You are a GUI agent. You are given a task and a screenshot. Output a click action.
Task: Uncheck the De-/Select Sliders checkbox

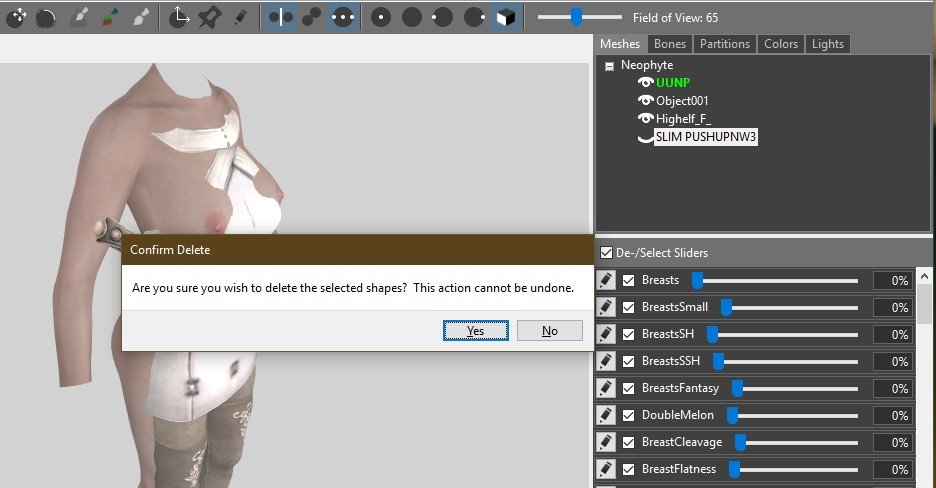coord(607,253)
